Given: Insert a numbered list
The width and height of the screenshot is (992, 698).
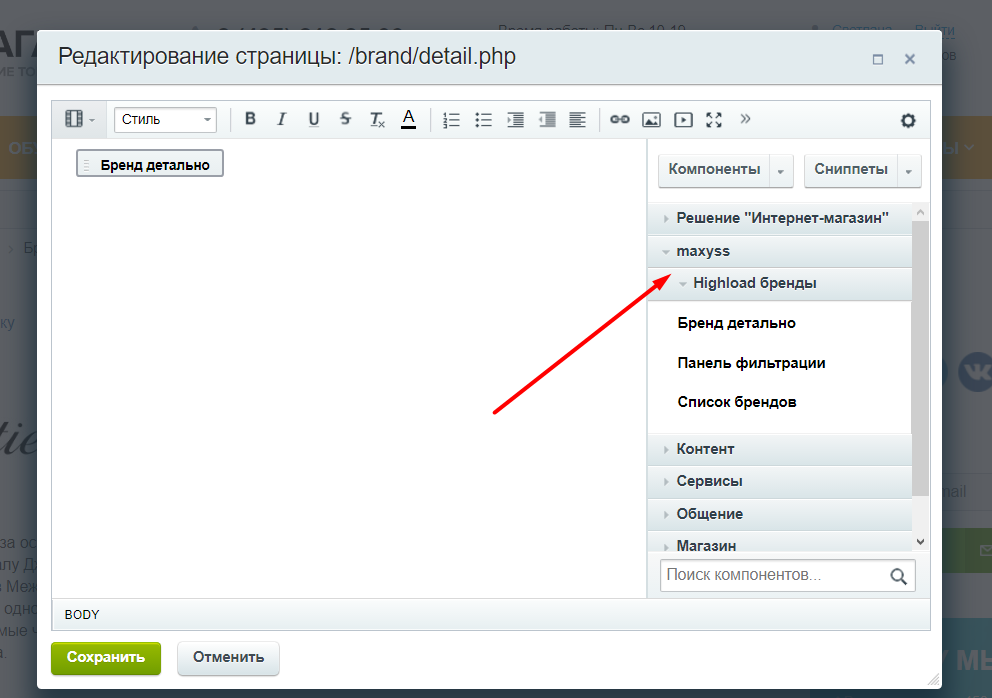Looking at the screenshot, I should [x=451, y=120].
